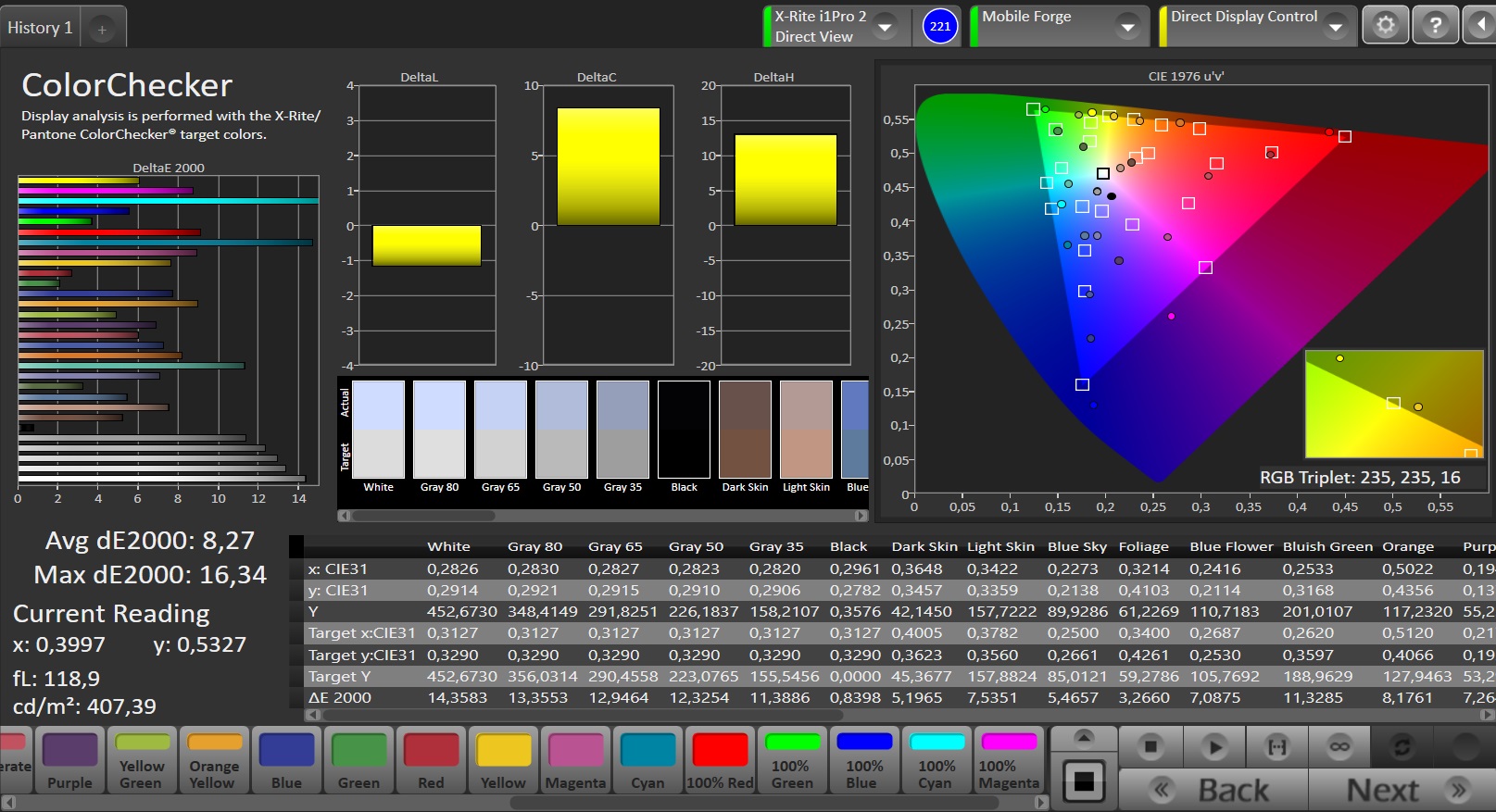Click right arrow of patch comparison scrollbar

pos(861,516)
